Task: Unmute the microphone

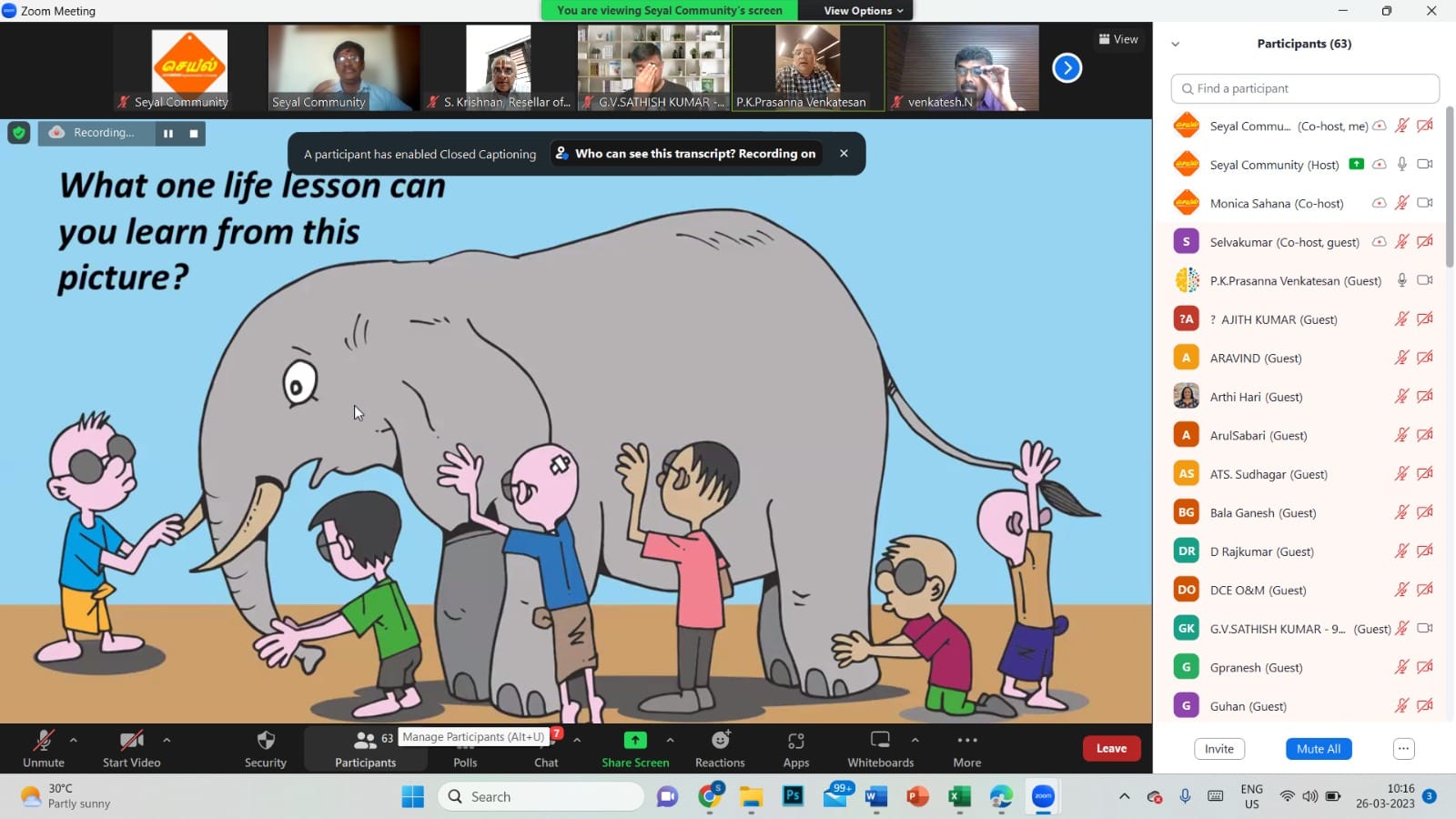Action: coord(43,741)
